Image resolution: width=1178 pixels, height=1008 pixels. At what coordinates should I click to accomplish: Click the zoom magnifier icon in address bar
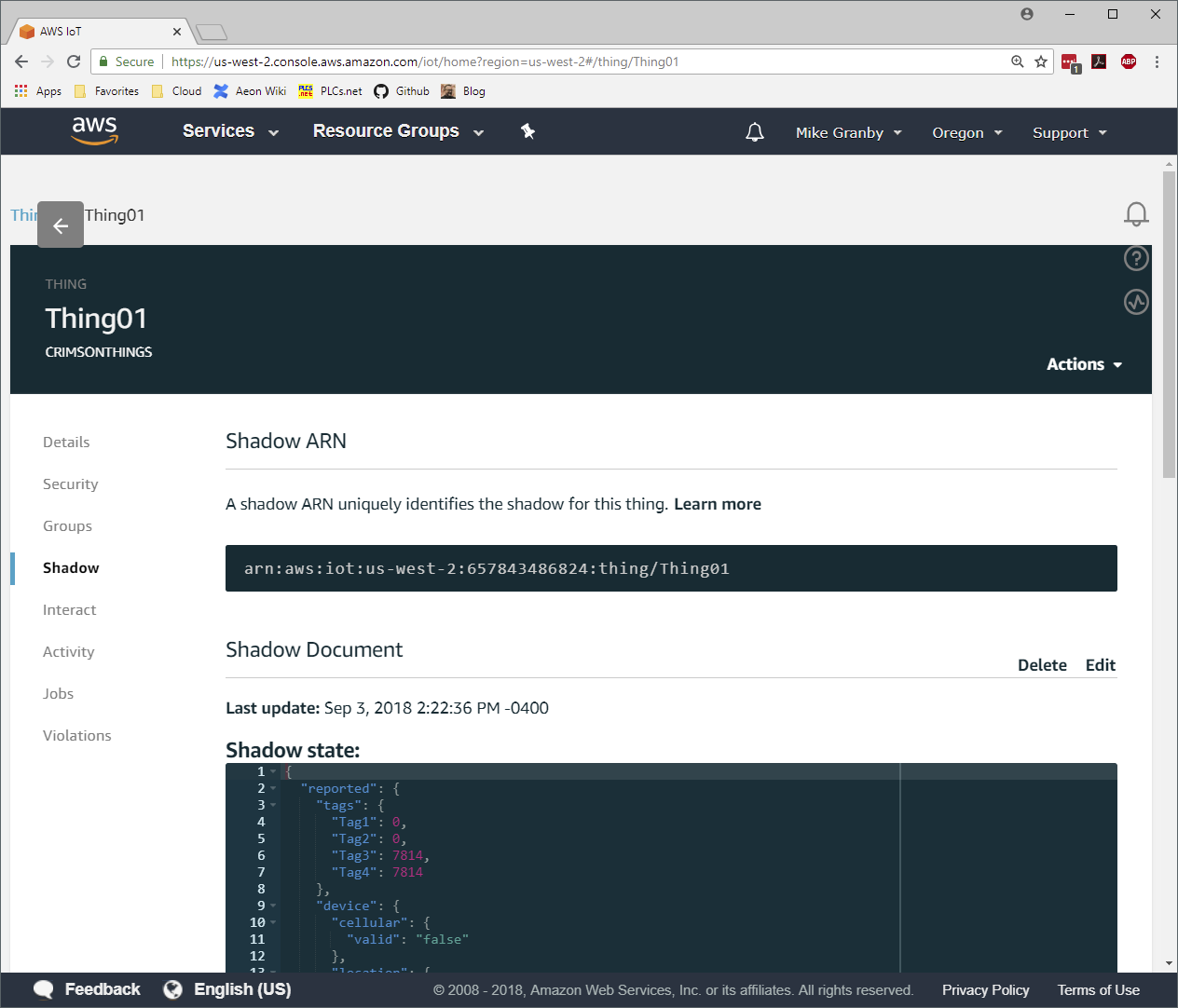click(1018, 61)
